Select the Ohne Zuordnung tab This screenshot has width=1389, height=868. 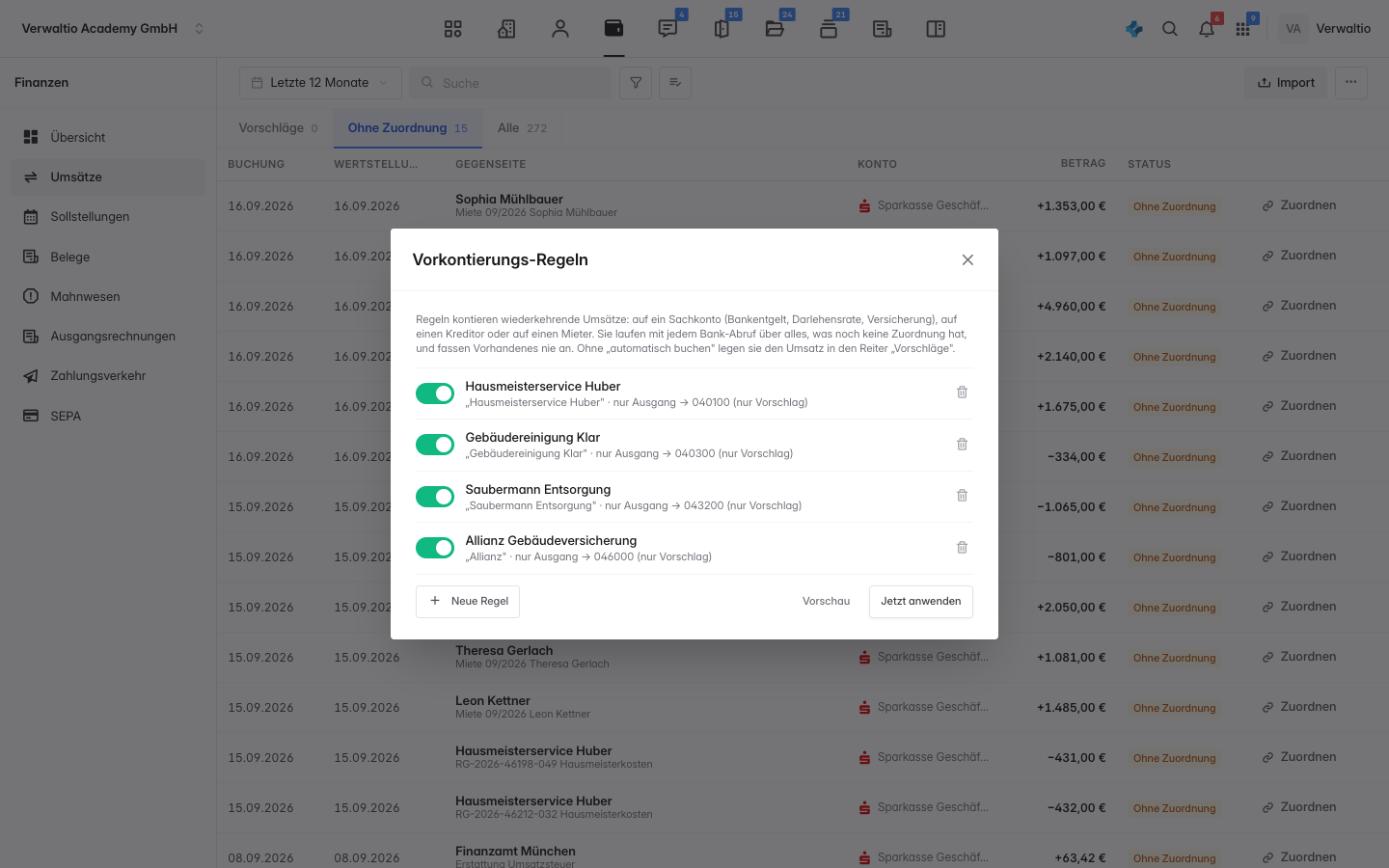407,128
